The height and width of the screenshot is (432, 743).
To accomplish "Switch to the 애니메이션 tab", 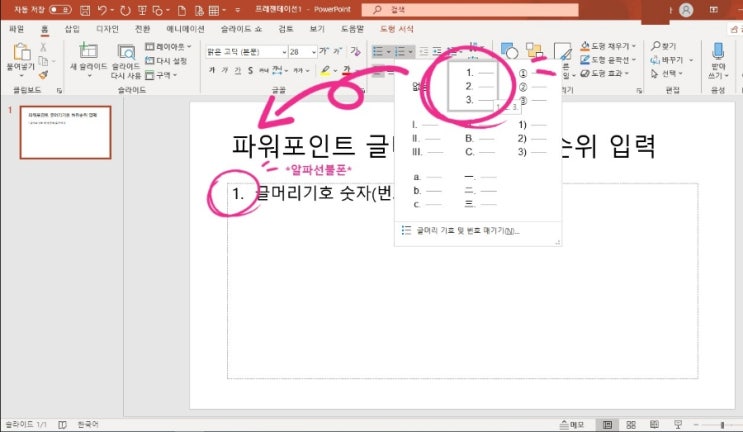I will [185, 29].
